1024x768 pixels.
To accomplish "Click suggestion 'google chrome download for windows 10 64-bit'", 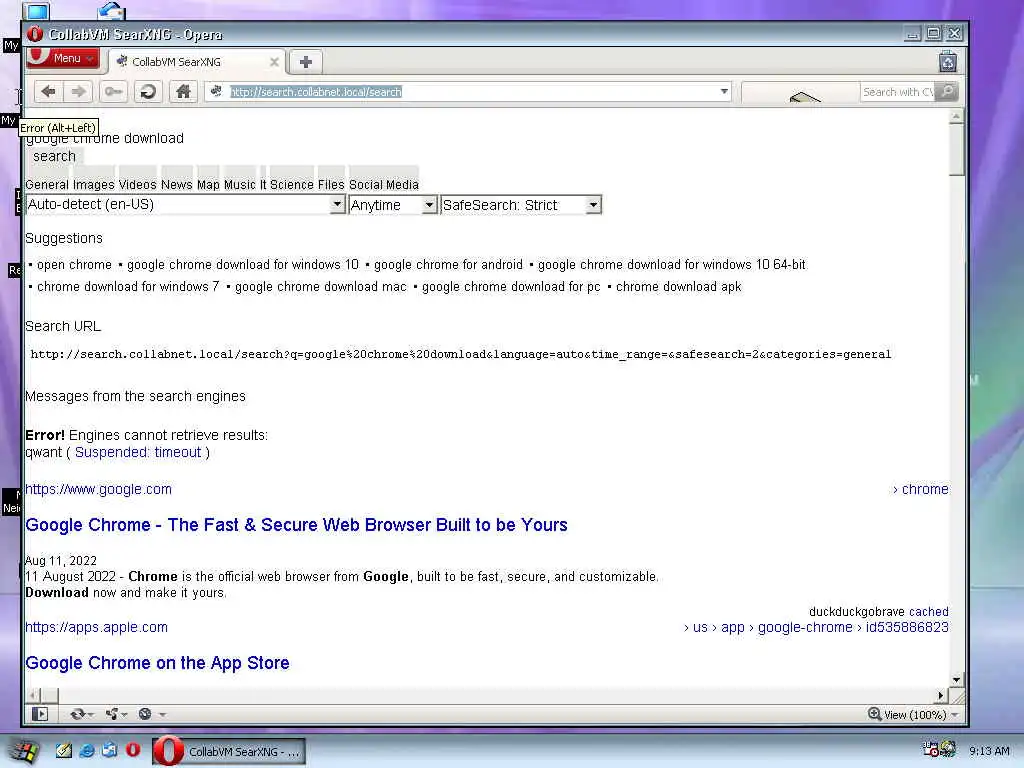I will tap(672, 264).
